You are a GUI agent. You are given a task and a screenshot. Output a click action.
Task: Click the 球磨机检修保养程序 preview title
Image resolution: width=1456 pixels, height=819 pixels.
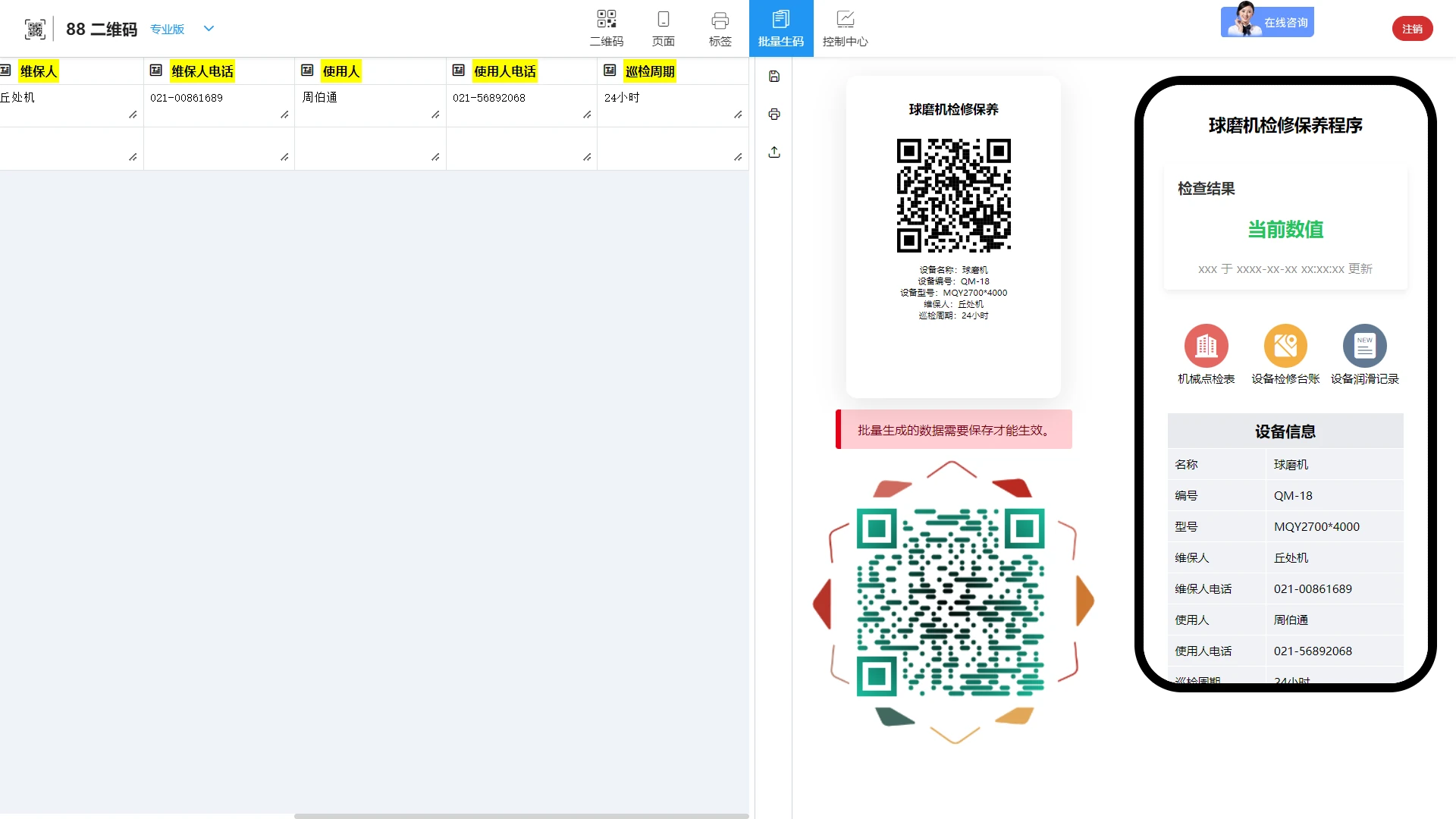1285,125
